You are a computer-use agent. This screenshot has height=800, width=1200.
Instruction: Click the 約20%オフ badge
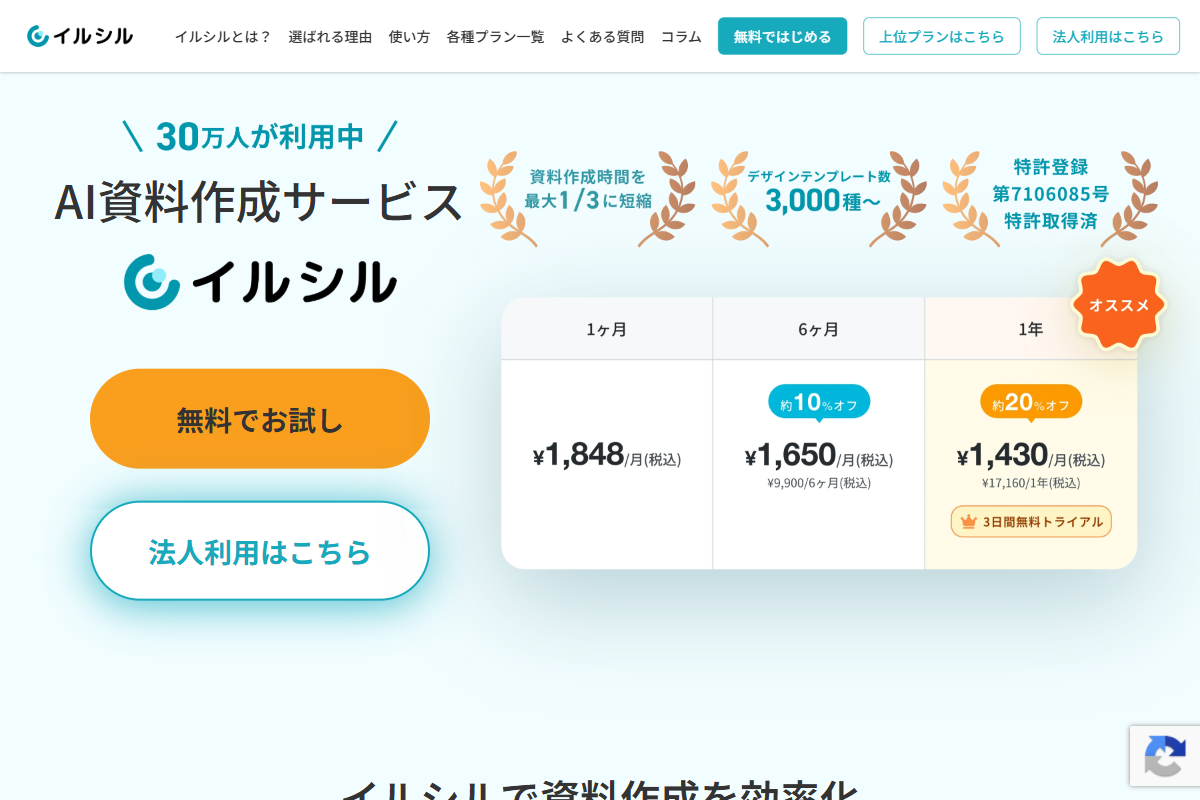1031,402
